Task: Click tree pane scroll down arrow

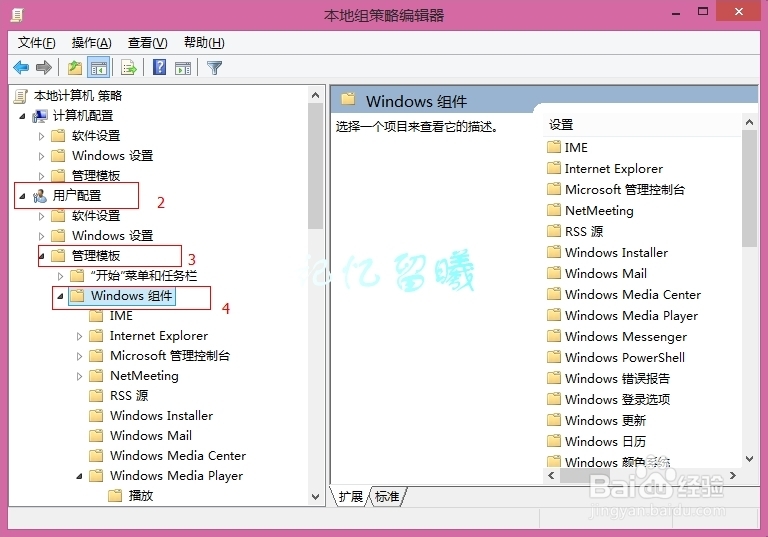Action: tap(315, 496)
